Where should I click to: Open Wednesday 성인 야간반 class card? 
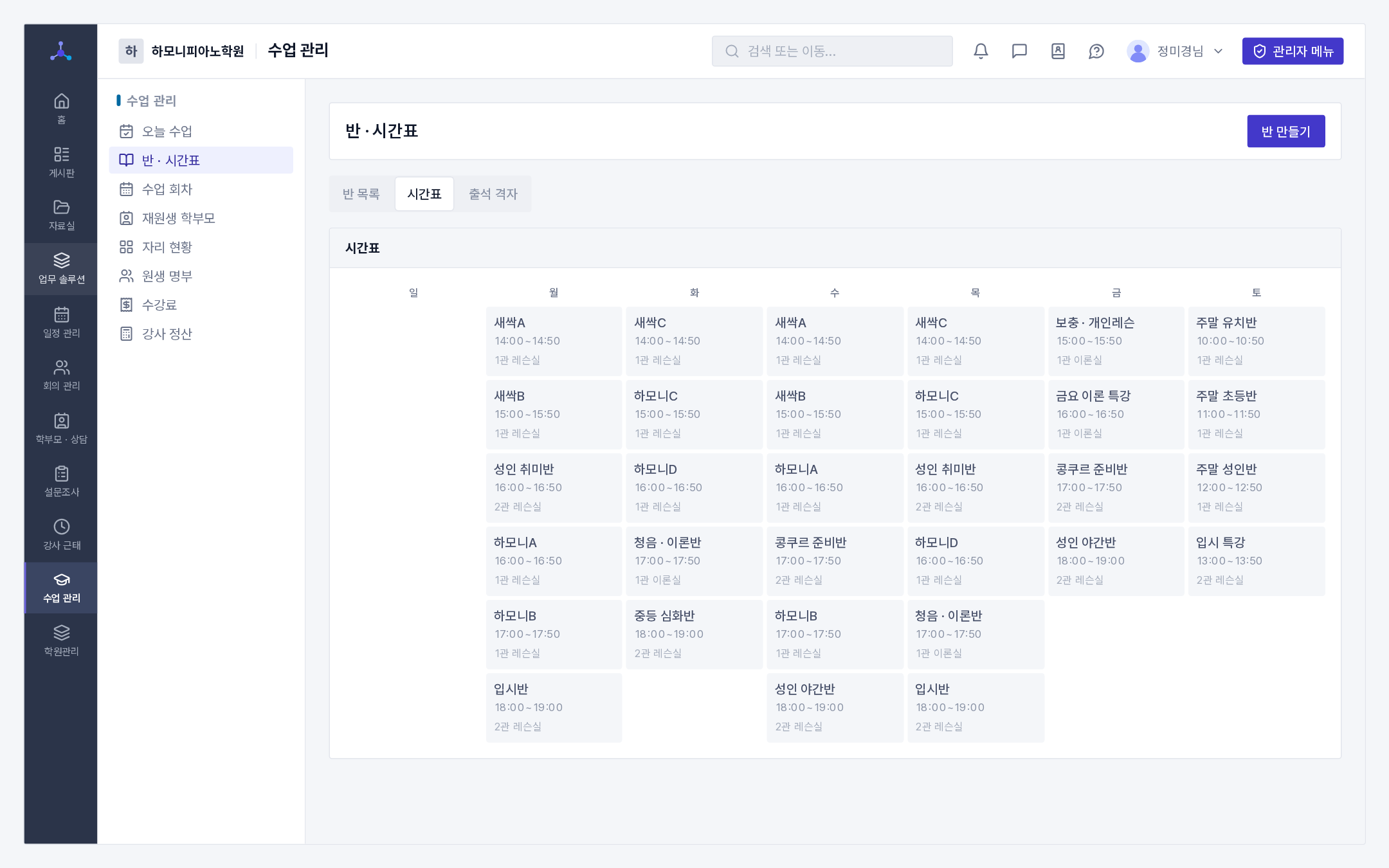tap(835, 708)
